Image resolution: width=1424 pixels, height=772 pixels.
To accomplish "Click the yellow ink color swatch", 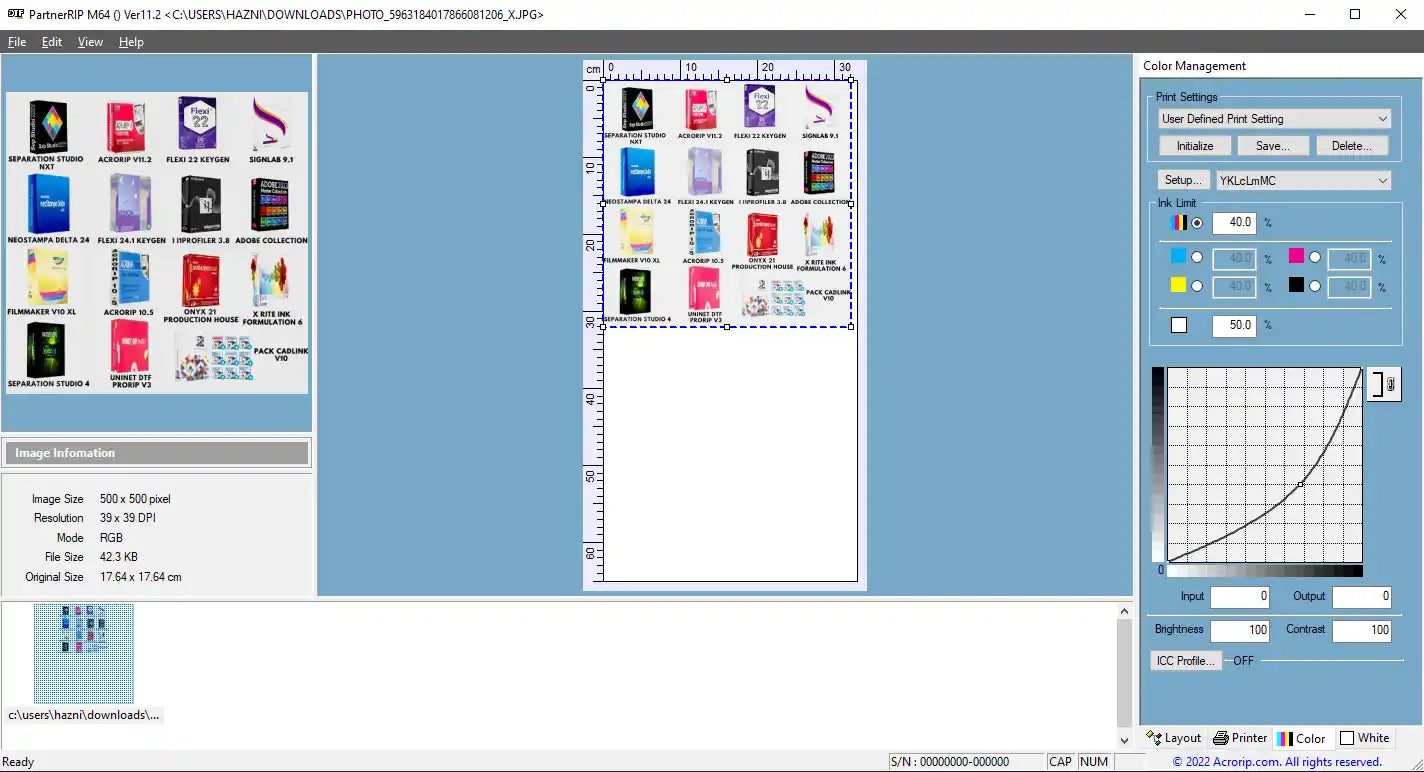I will (x=1178, y=285).
